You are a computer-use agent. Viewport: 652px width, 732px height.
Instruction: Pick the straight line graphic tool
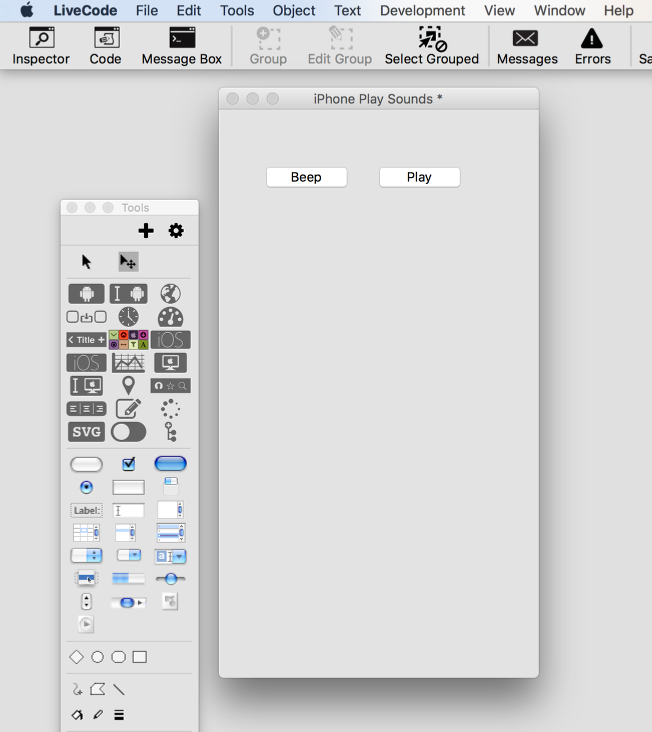(x=119, y=689)
